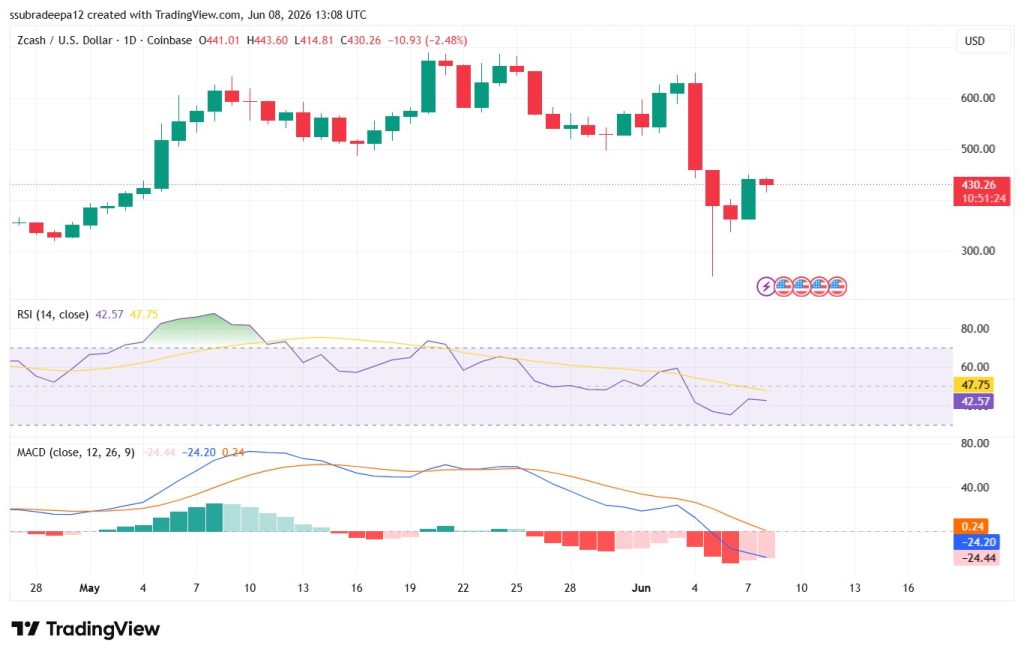Click the rightmost US flag event icon
This screenshot has height=657, width=1024.
[x=837, y=286]
